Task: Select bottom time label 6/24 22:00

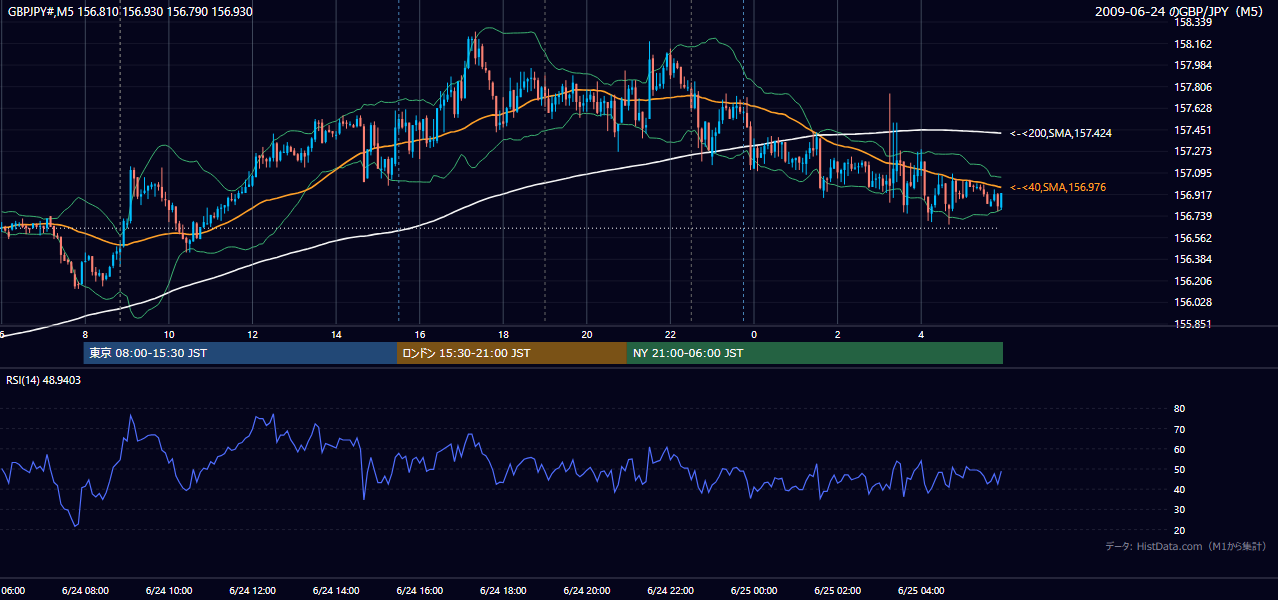Action: click(670, 590)
